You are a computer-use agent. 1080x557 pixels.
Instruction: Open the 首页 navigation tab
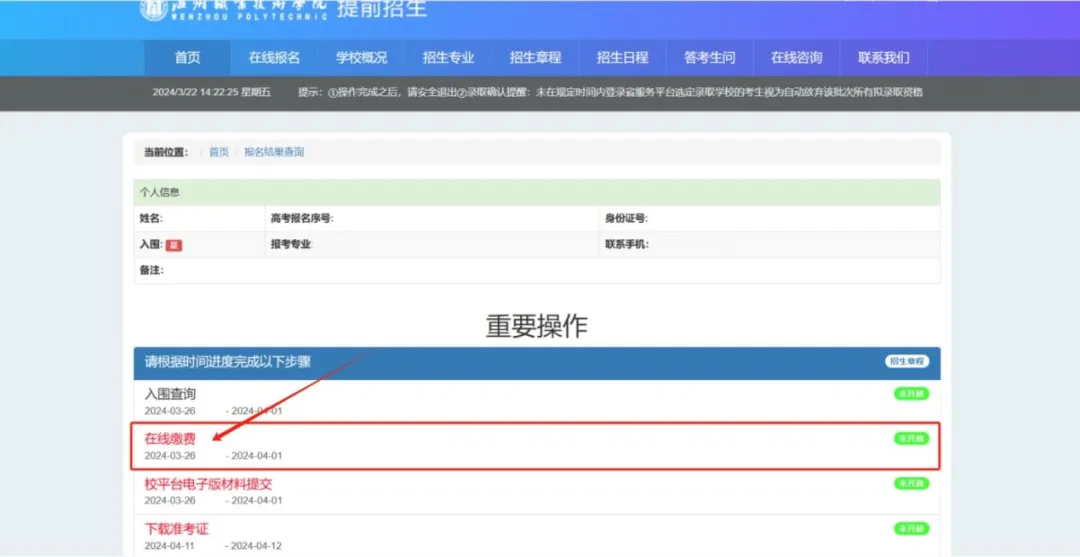(187, 58)
